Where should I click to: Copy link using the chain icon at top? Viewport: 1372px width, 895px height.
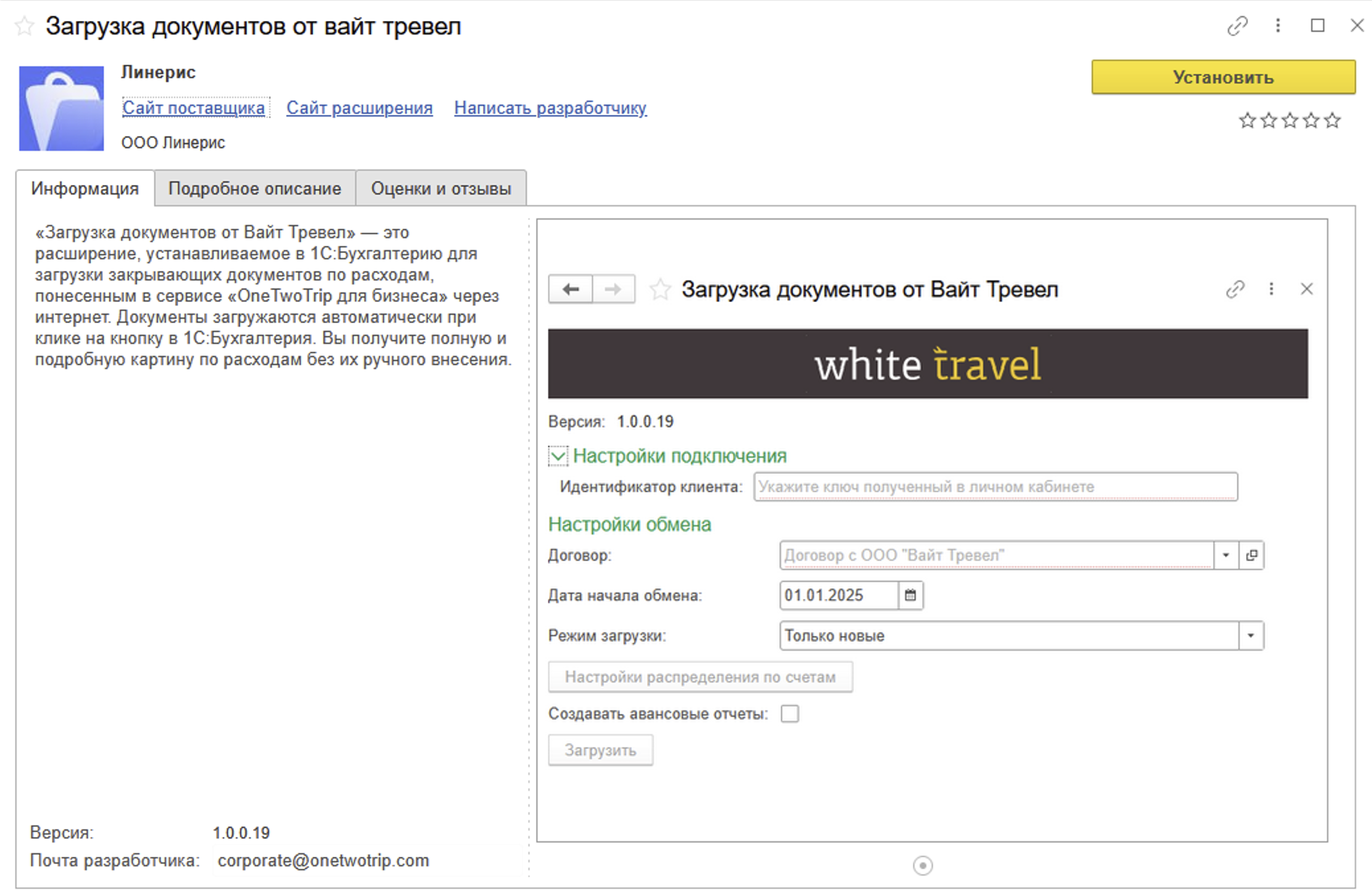click(1237, 26)
